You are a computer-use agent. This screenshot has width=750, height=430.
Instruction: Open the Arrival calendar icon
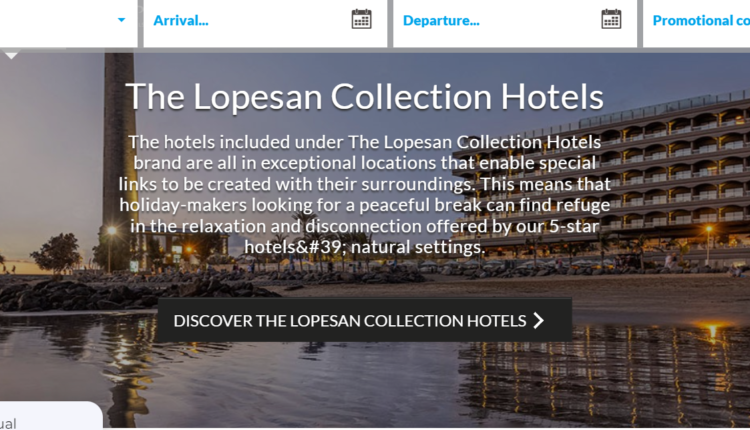pyautogui.click(x=361, y=19)
